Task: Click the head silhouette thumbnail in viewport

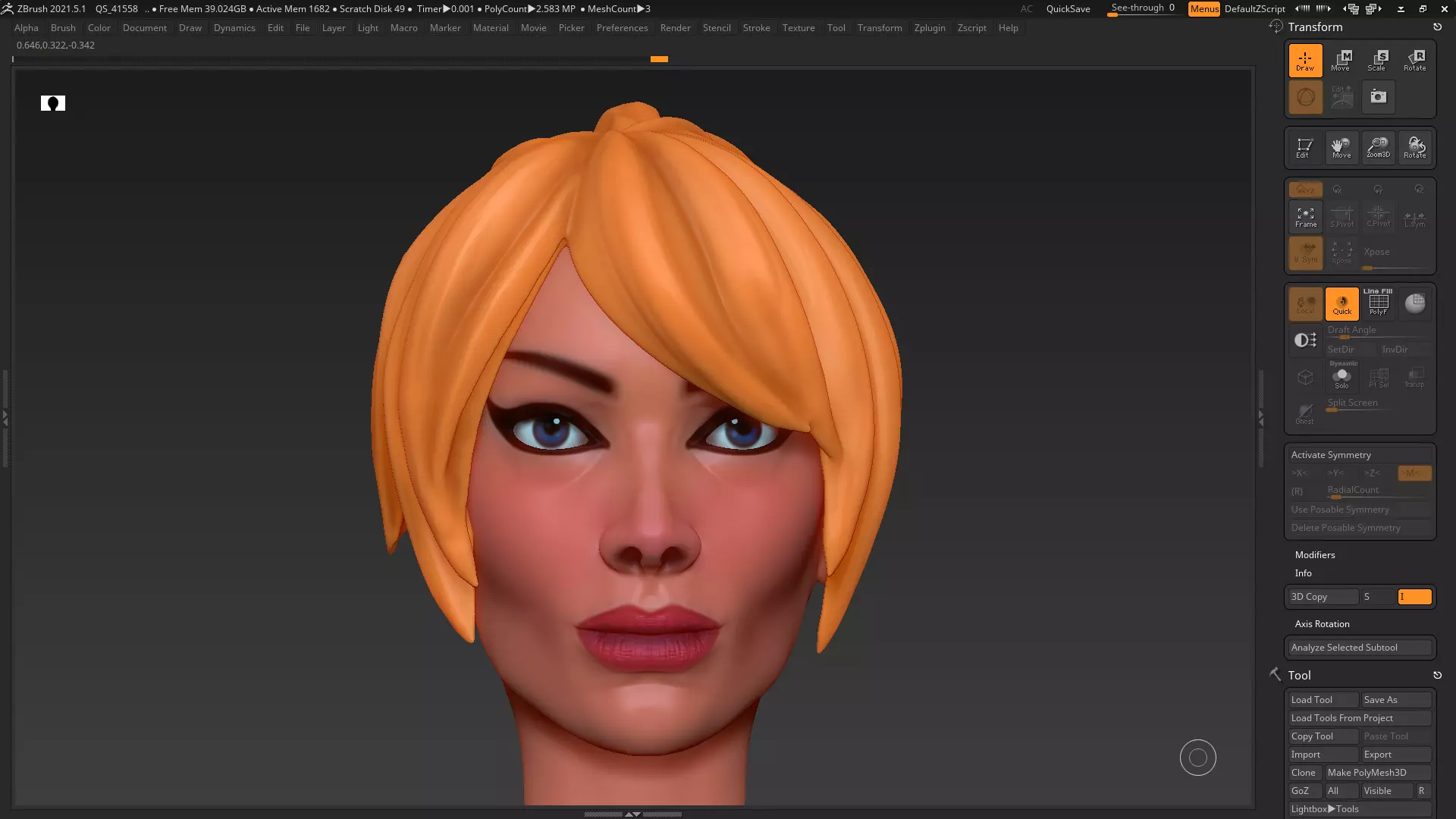Action: pyautogui.click(x=53, y=103)
